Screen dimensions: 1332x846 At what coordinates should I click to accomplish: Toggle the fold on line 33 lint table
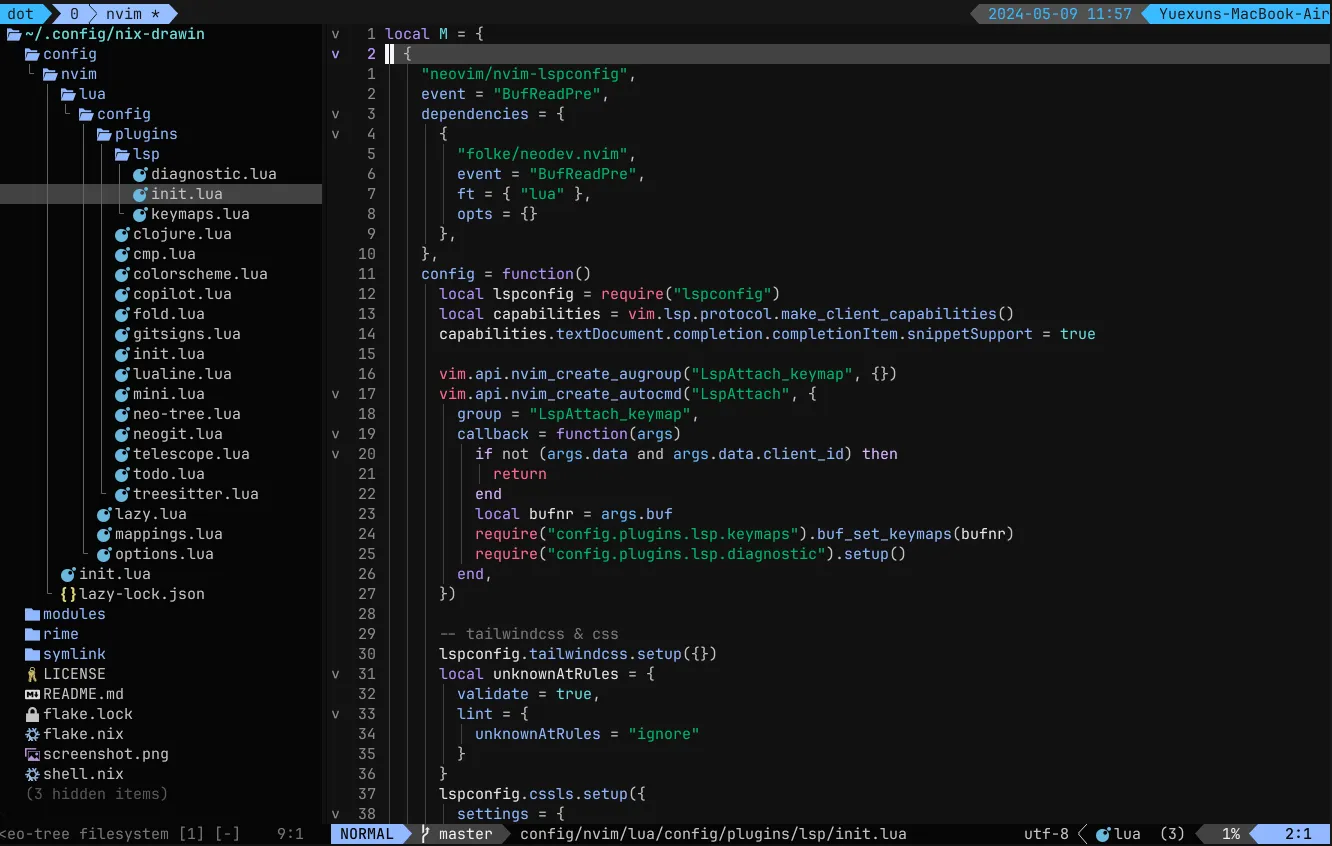(x=335, y=713)
